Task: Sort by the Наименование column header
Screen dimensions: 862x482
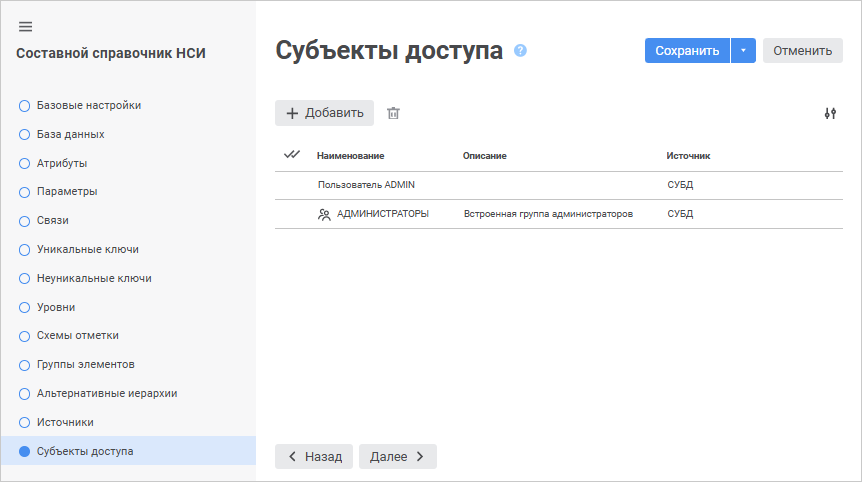Action: point(350,156)
